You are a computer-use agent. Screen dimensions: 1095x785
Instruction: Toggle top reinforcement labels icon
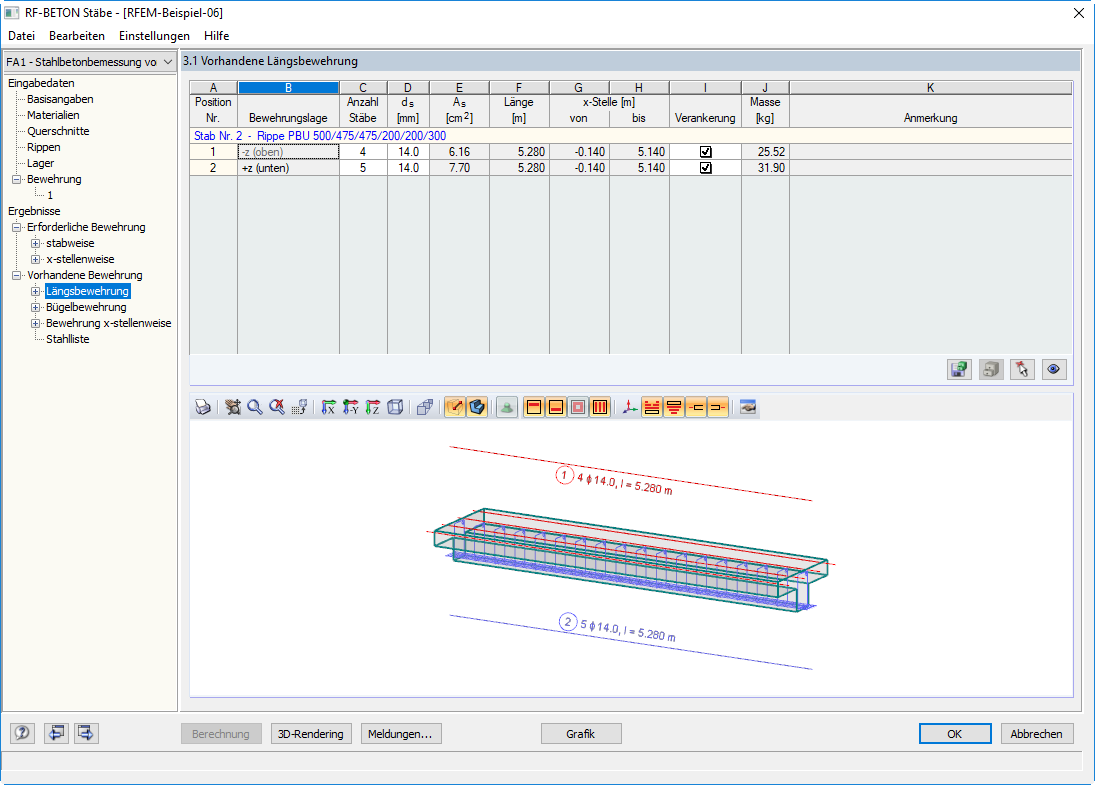[x=652, y=407]
